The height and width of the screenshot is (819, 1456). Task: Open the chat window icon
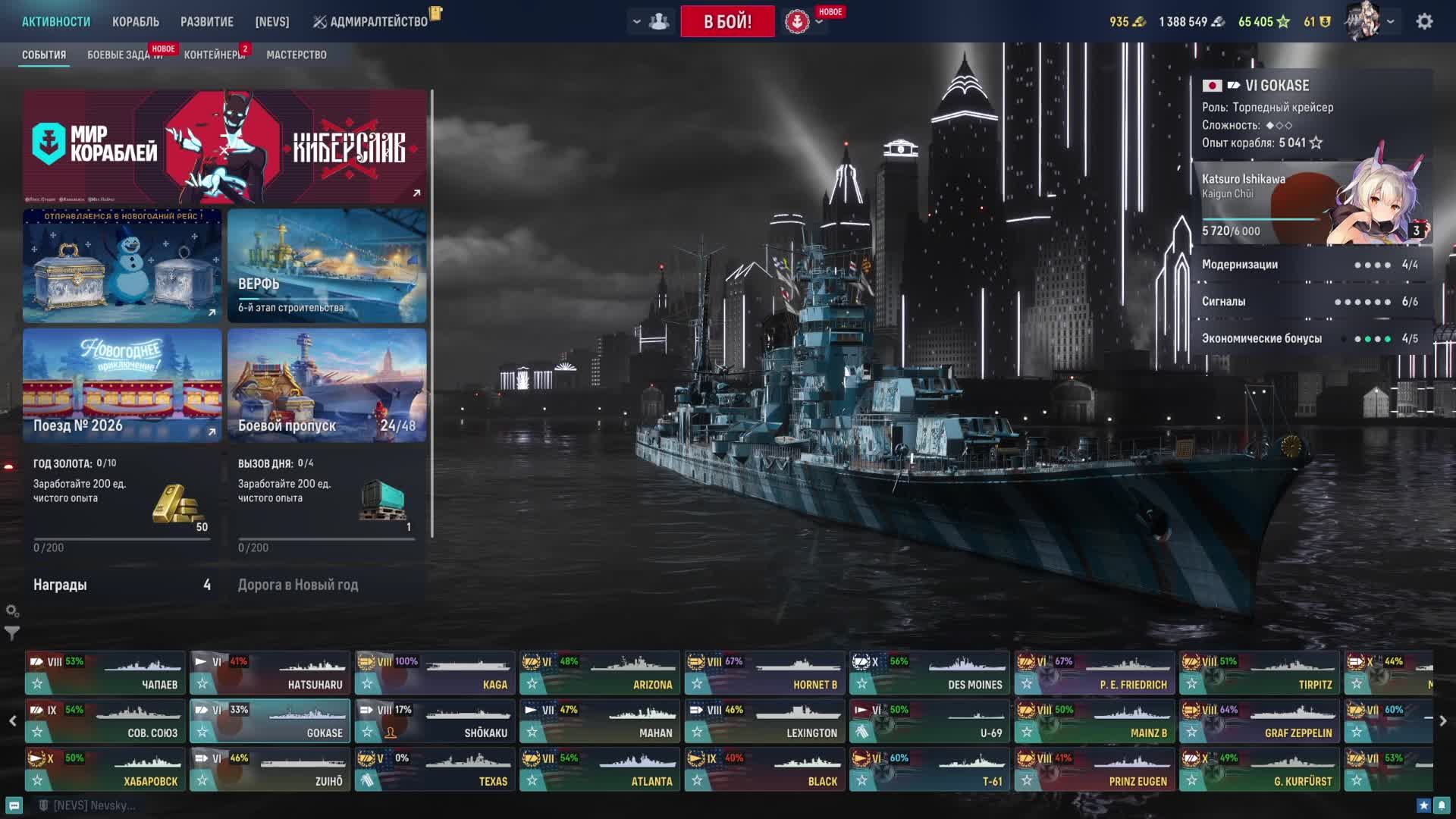14,805
